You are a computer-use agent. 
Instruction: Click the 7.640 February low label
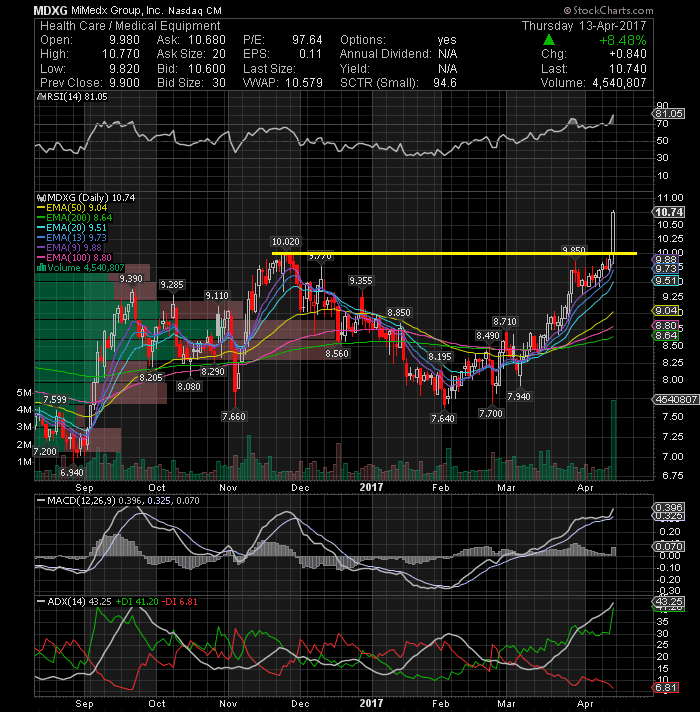click(443, 418)
